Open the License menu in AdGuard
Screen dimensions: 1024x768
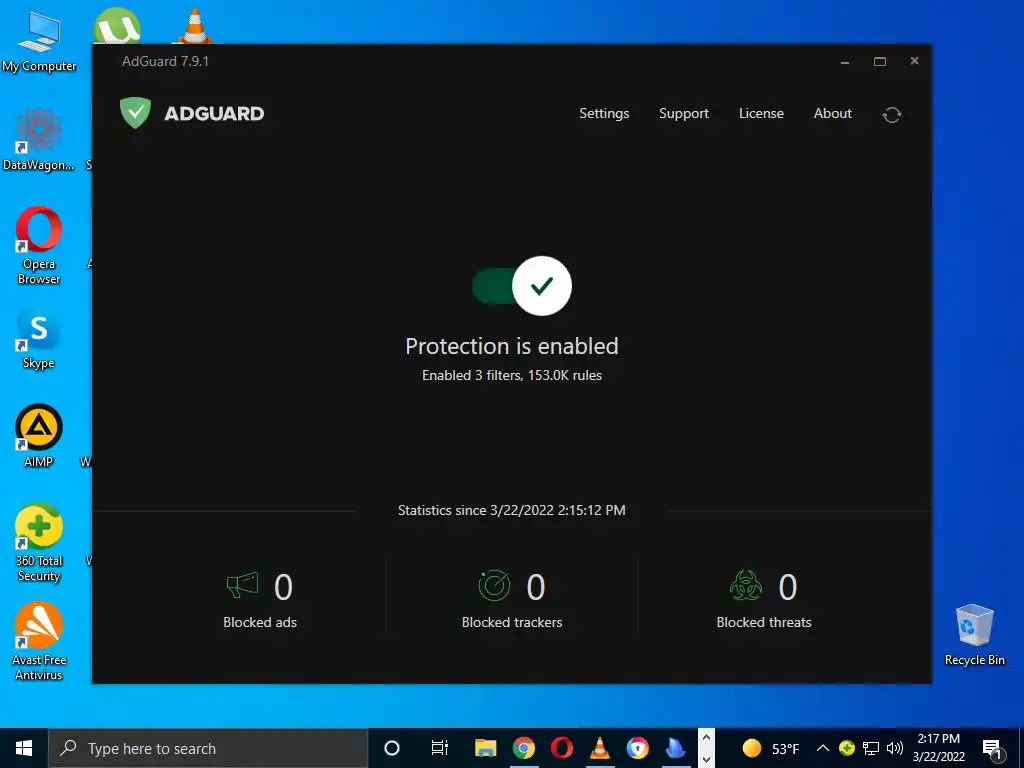pyautogui.click(x=761, y=114)
